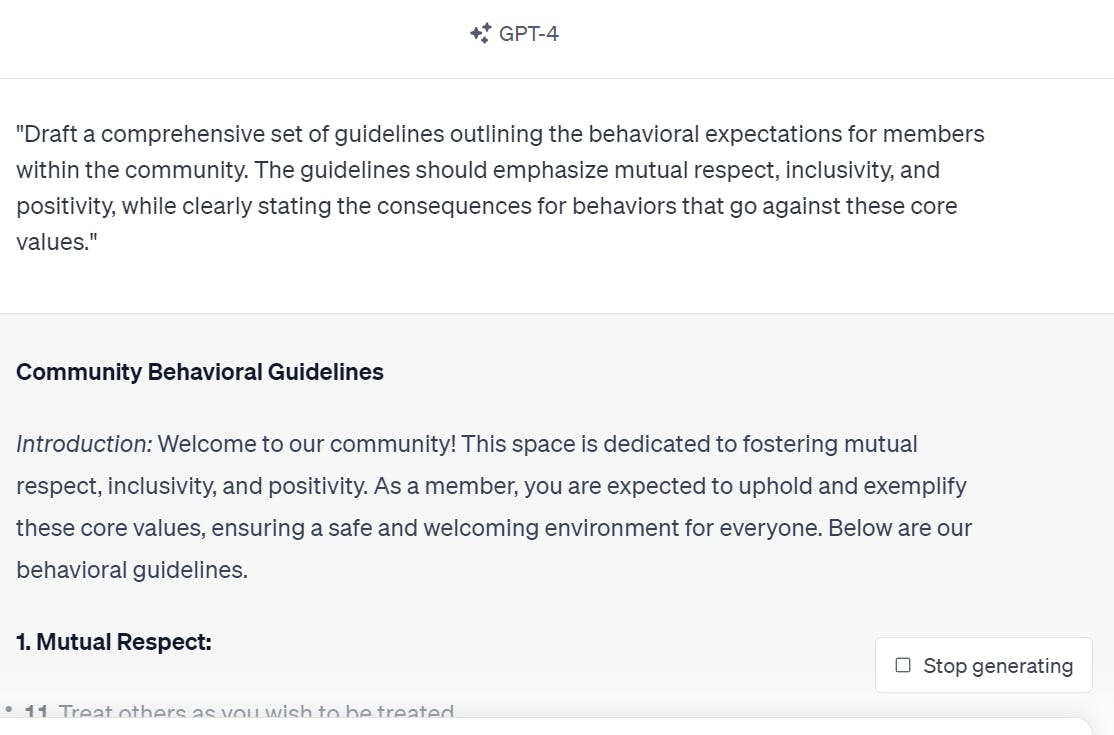The height and width of the screenshot is (735, 1114).
Task: Click the square stop icon
Action: pyautogui.click(x=903, y=665)
